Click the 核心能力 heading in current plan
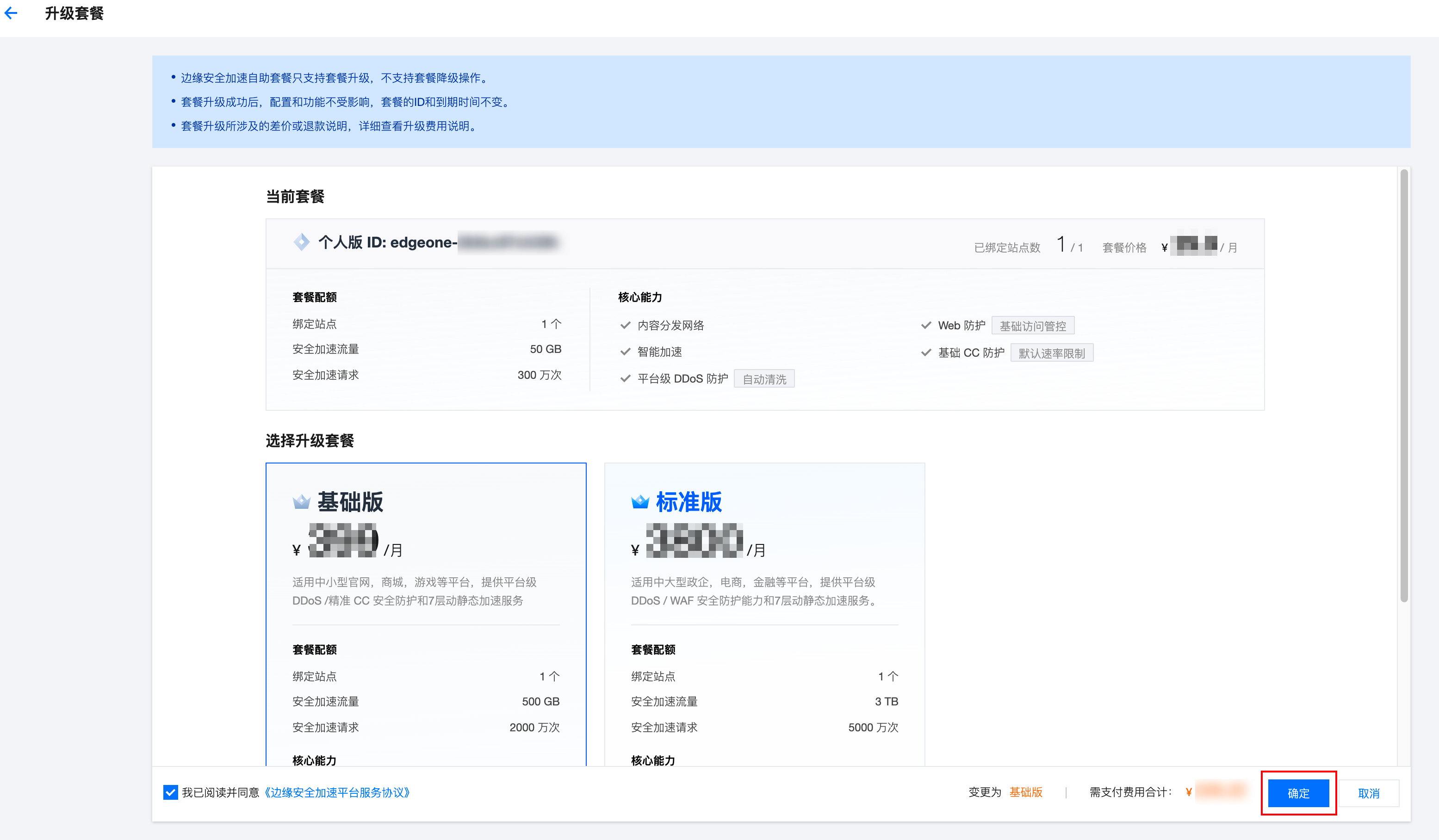 coord(640,297)
